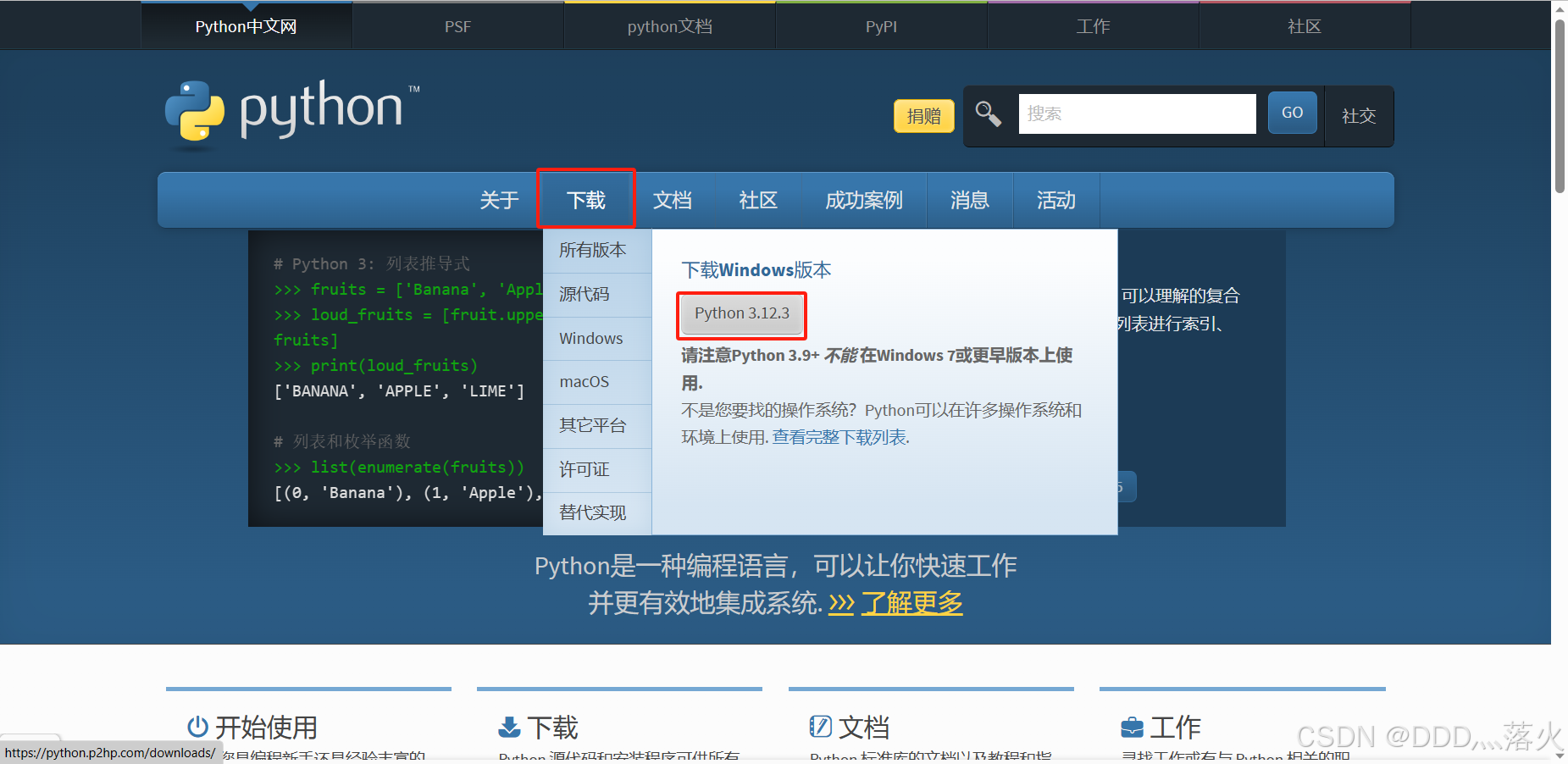
Task: Open the Python中文网 top tab
Action: pyautogui.click(x=246, y=26)
